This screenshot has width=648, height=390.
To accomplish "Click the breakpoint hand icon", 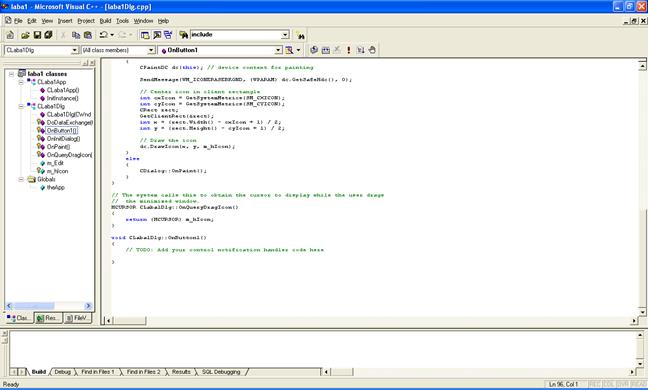I will 372,50.
